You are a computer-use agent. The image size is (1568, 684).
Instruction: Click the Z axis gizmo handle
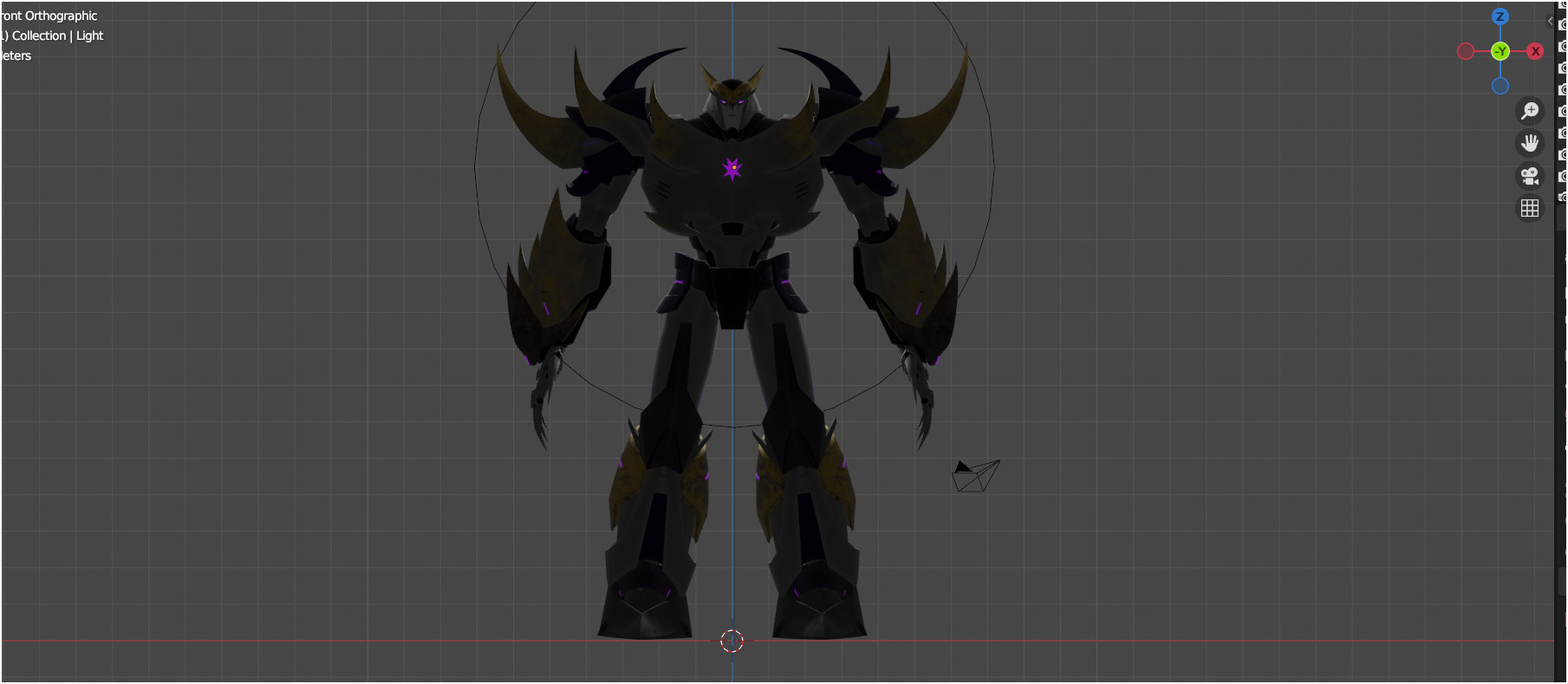click(x=1500, y=16)
